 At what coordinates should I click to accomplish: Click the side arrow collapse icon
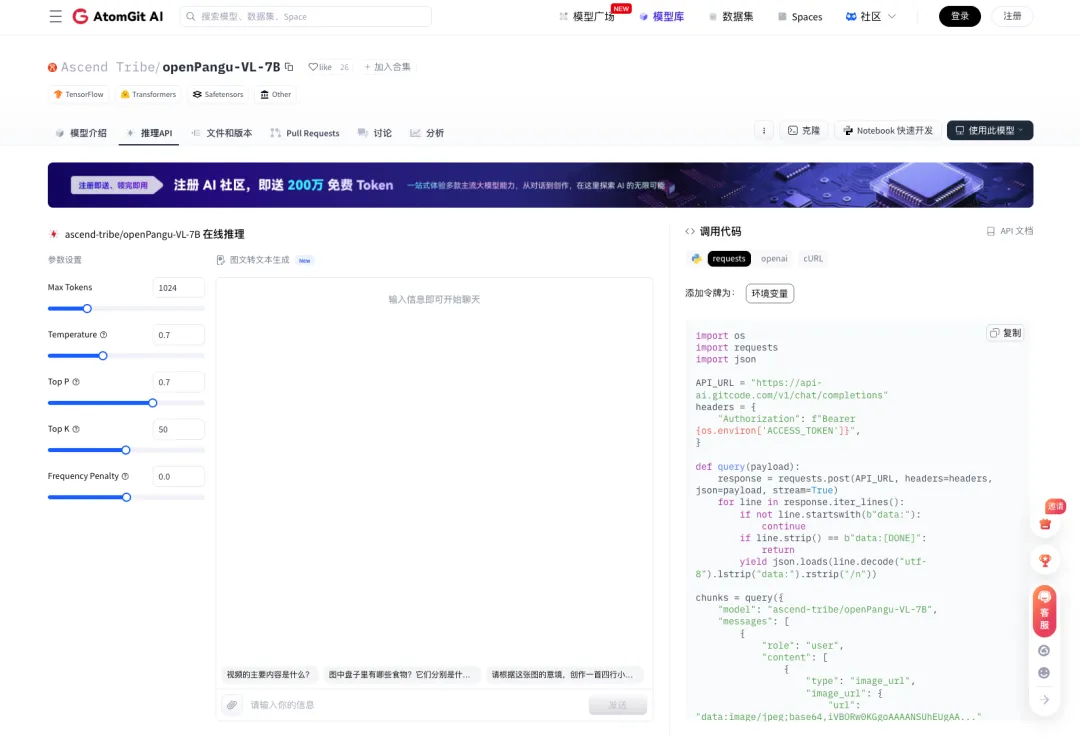tap(1044, 700)
